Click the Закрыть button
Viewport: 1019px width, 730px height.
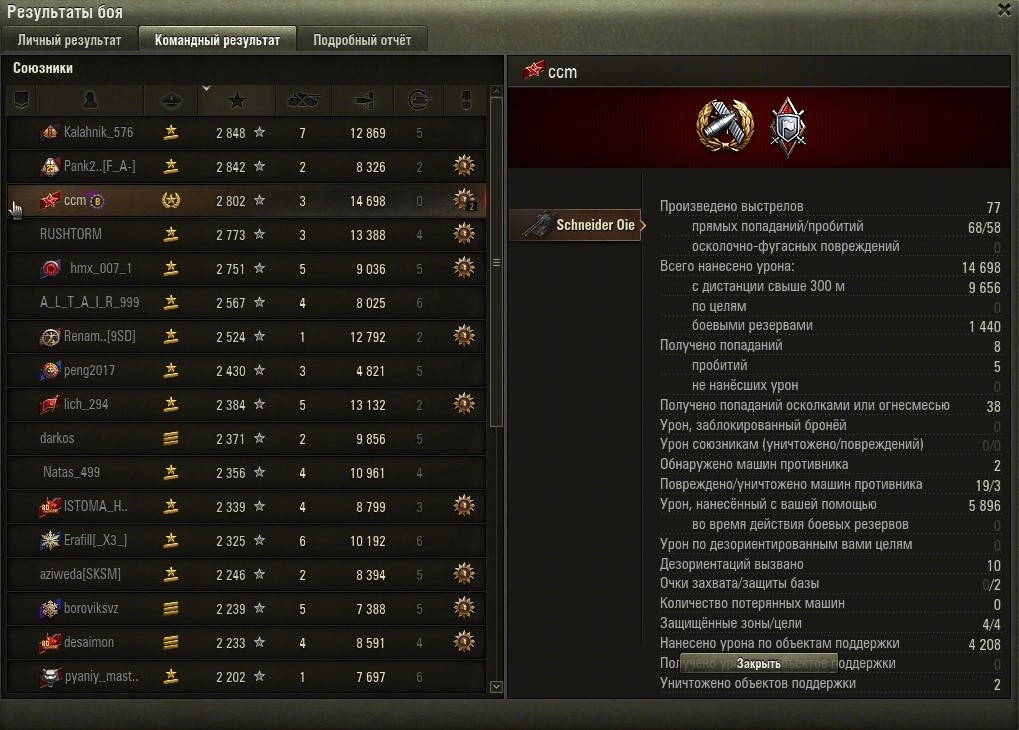tap(758, 663)
